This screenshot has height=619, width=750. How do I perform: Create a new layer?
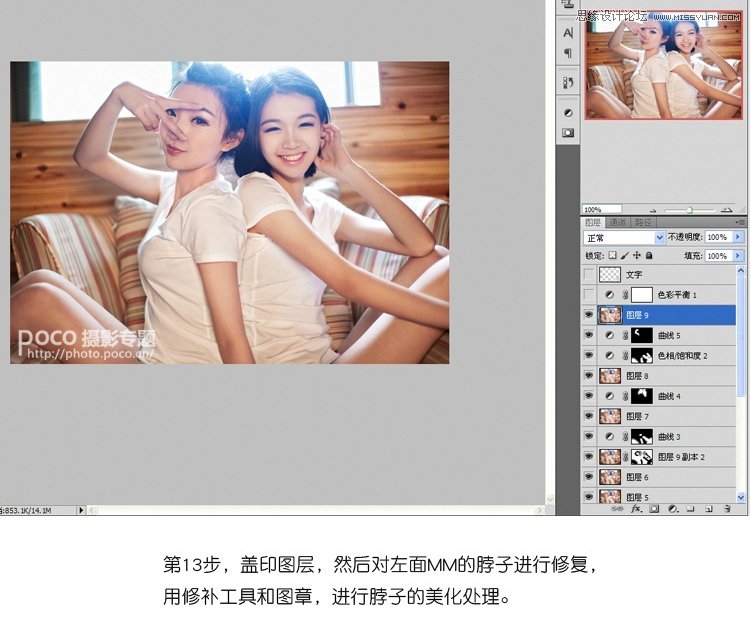[x=709, y=508]
